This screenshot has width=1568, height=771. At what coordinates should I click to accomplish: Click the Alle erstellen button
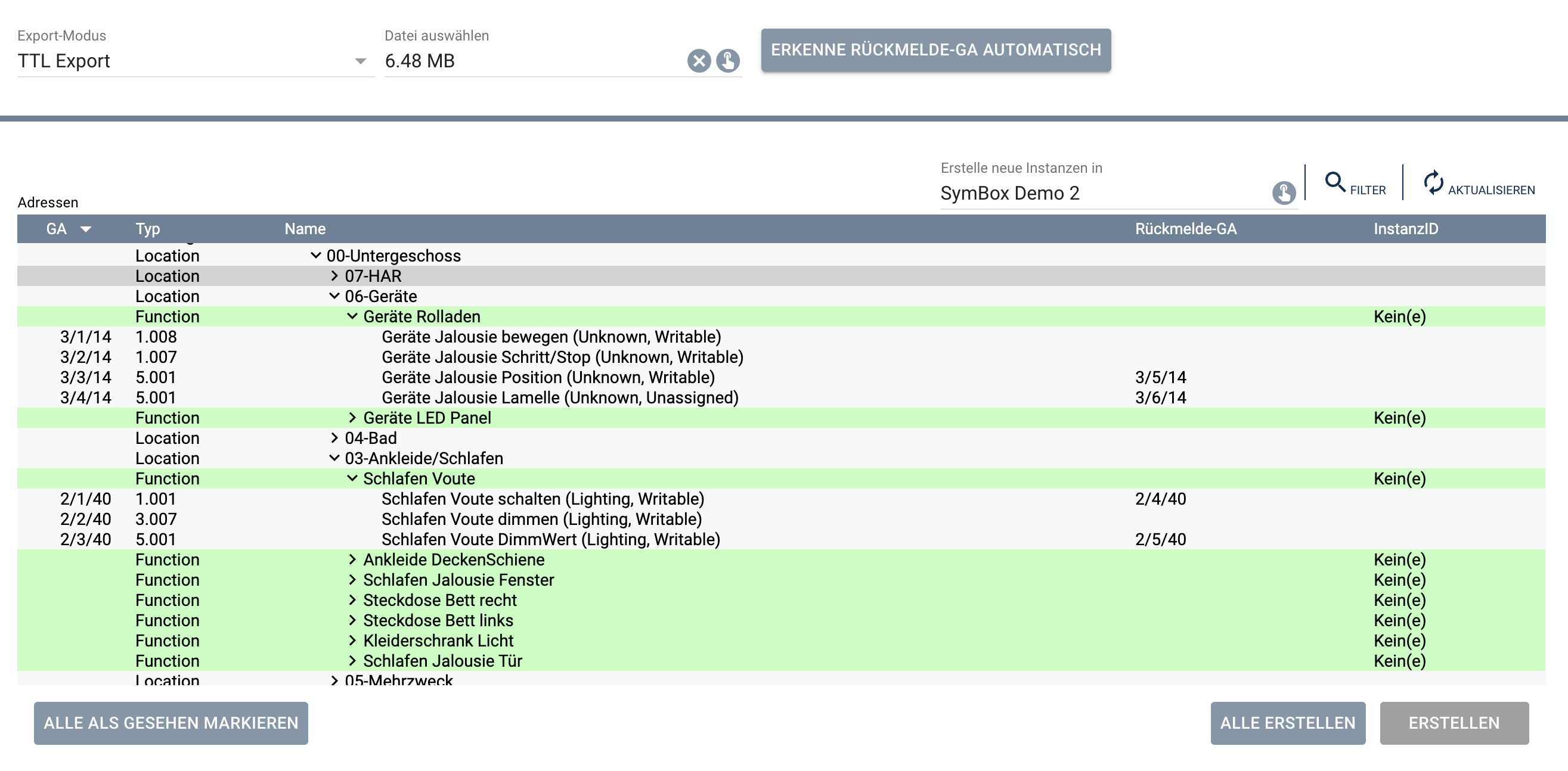[x=1287, y=723]
